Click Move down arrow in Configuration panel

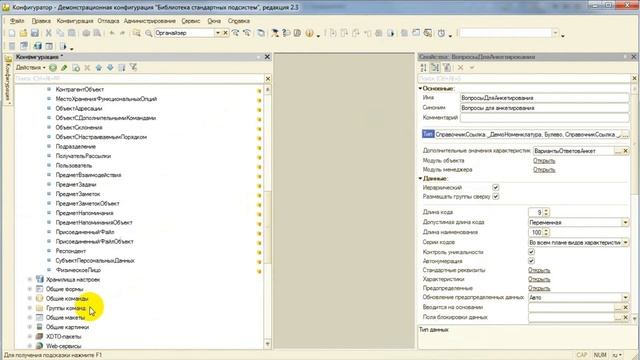click(x=110, y=68)
